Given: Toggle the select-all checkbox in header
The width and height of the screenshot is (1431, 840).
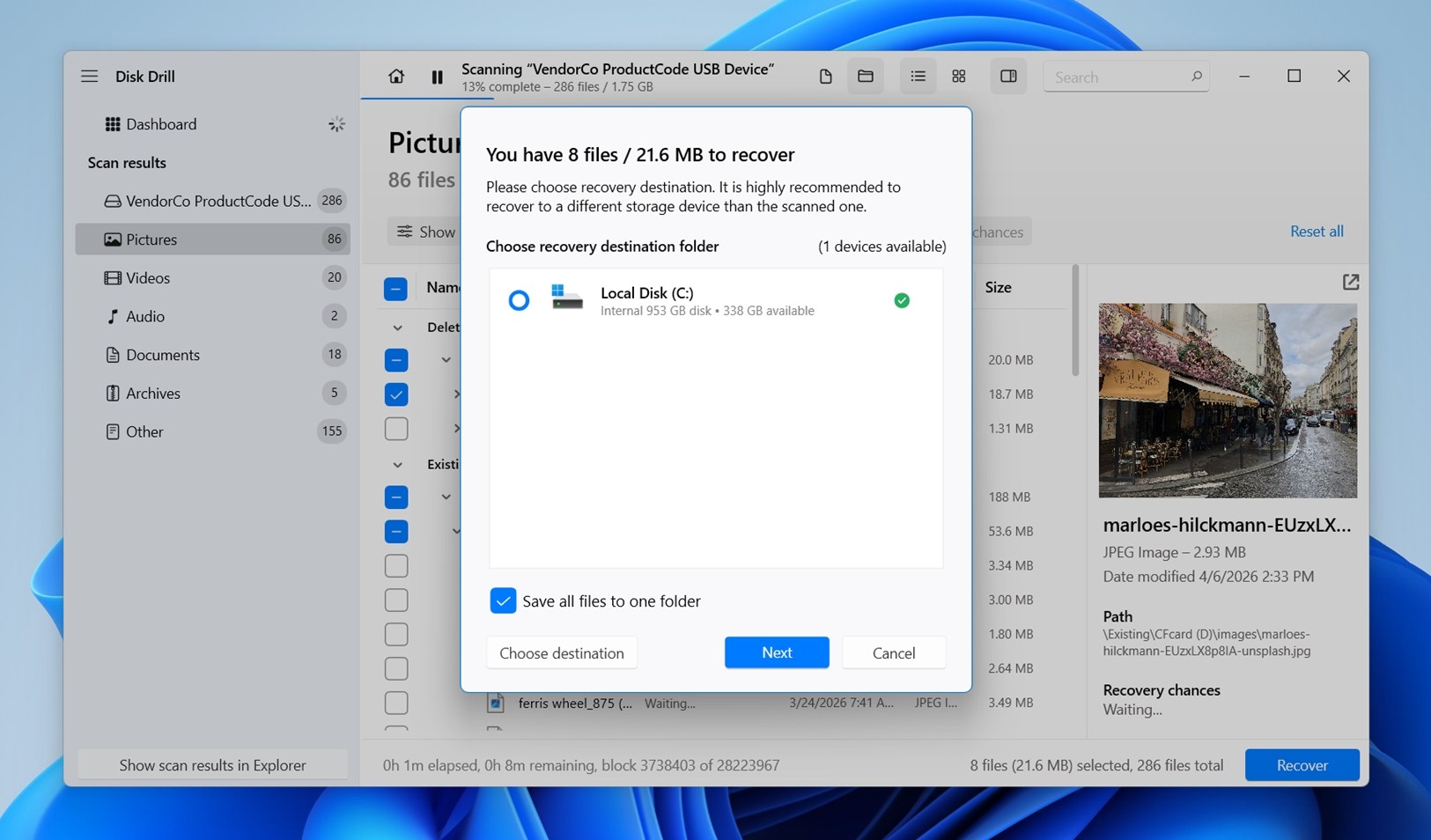Looking at the screenshot, I should point(395,288).
